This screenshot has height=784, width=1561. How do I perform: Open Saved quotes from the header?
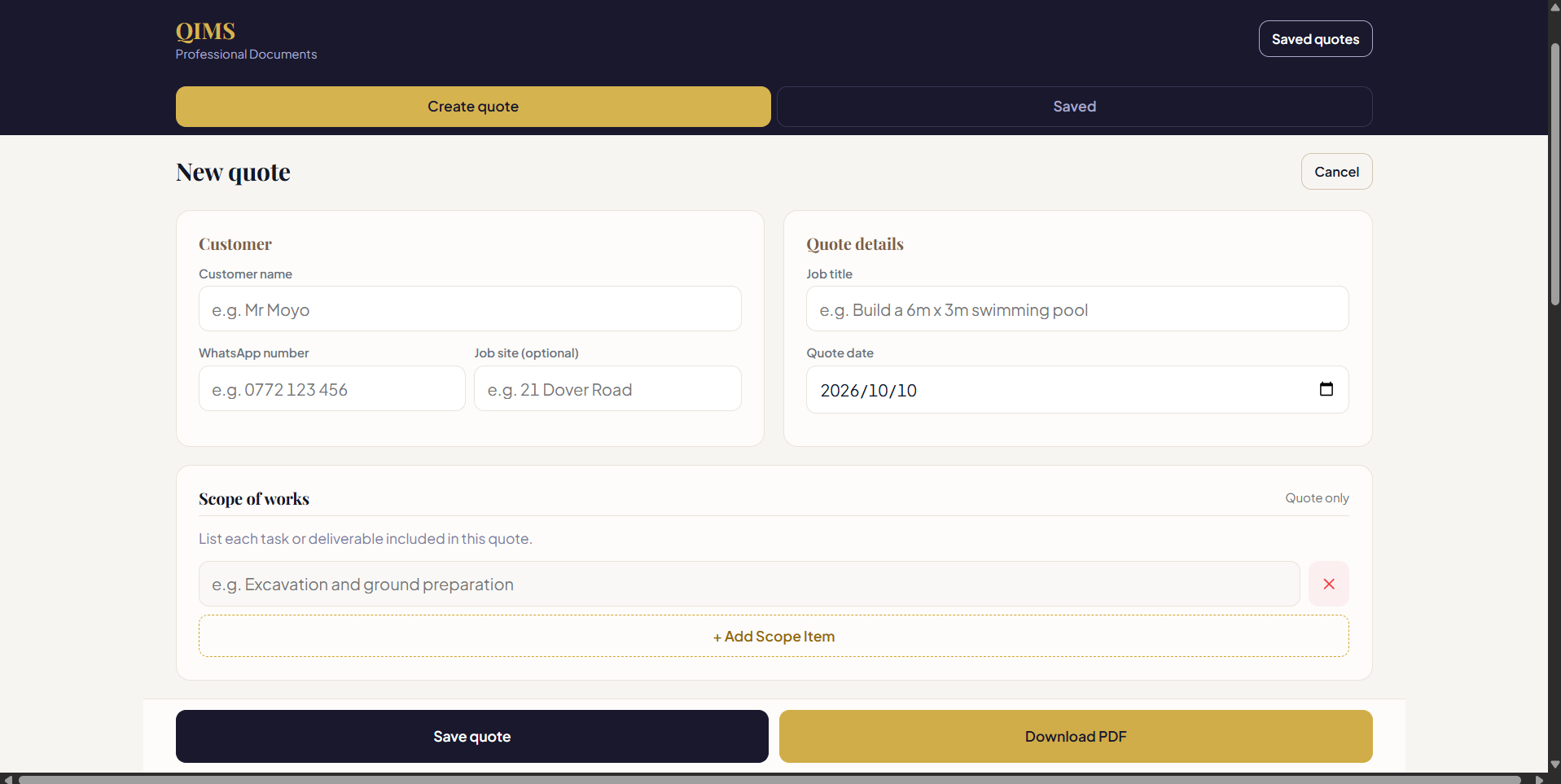[1315, 39]
